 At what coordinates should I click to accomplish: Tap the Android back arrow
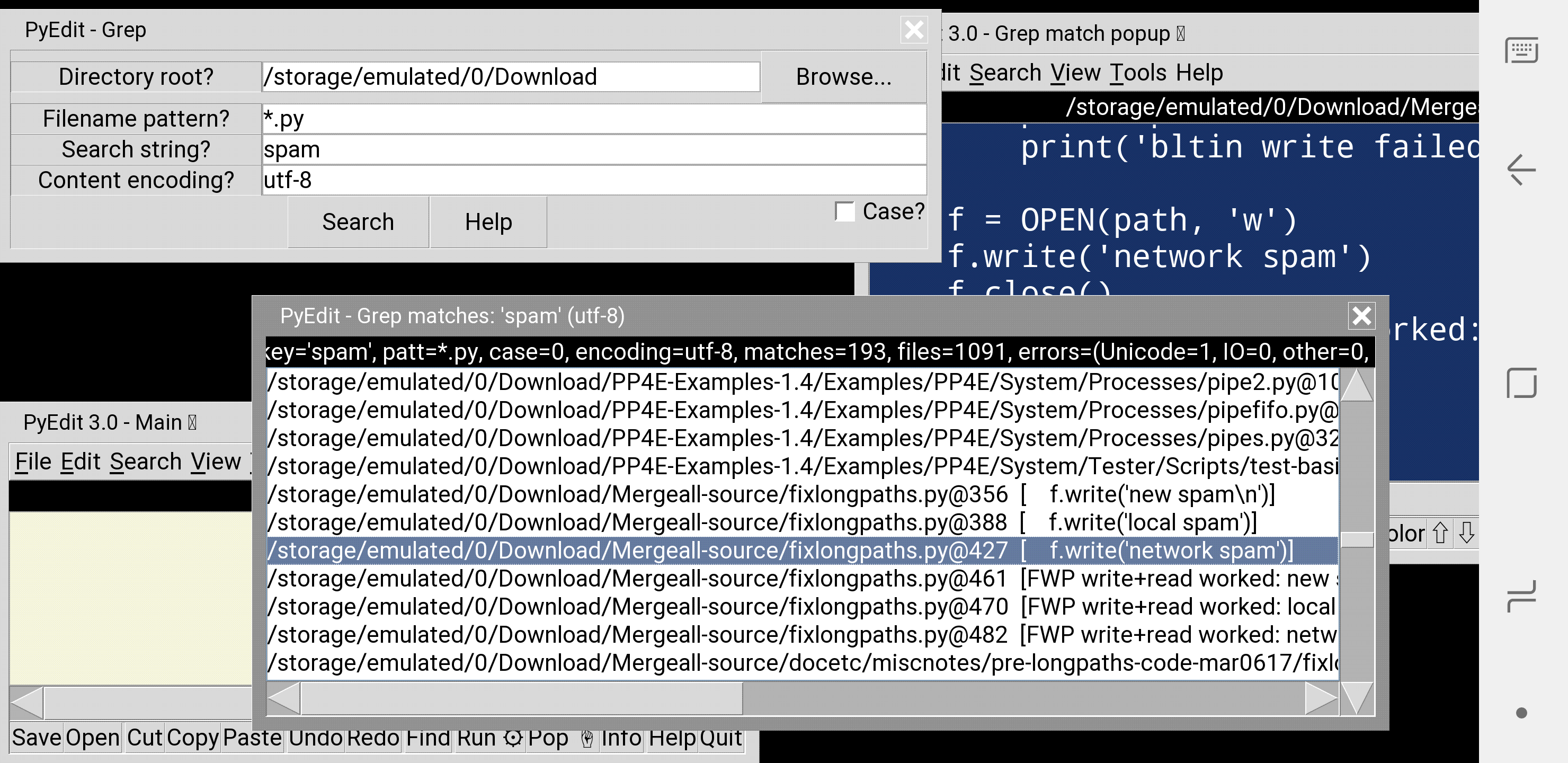tap(1521, 169)
